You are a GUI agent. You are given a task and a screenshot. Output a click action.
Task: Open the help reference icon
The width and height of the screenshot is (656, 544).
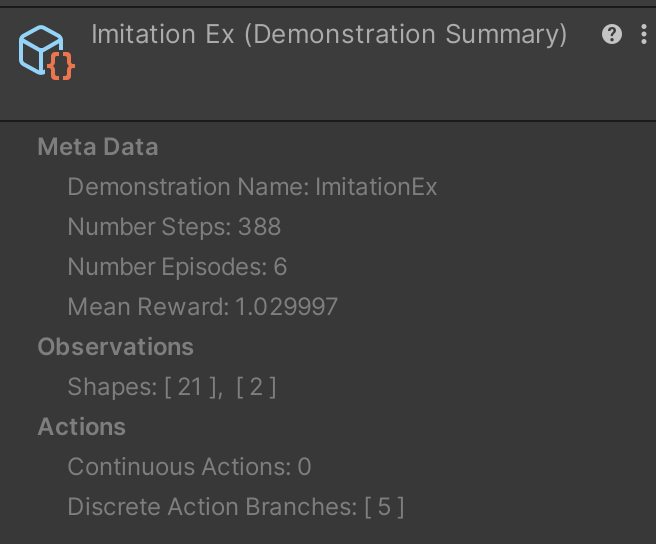[612, 34]
